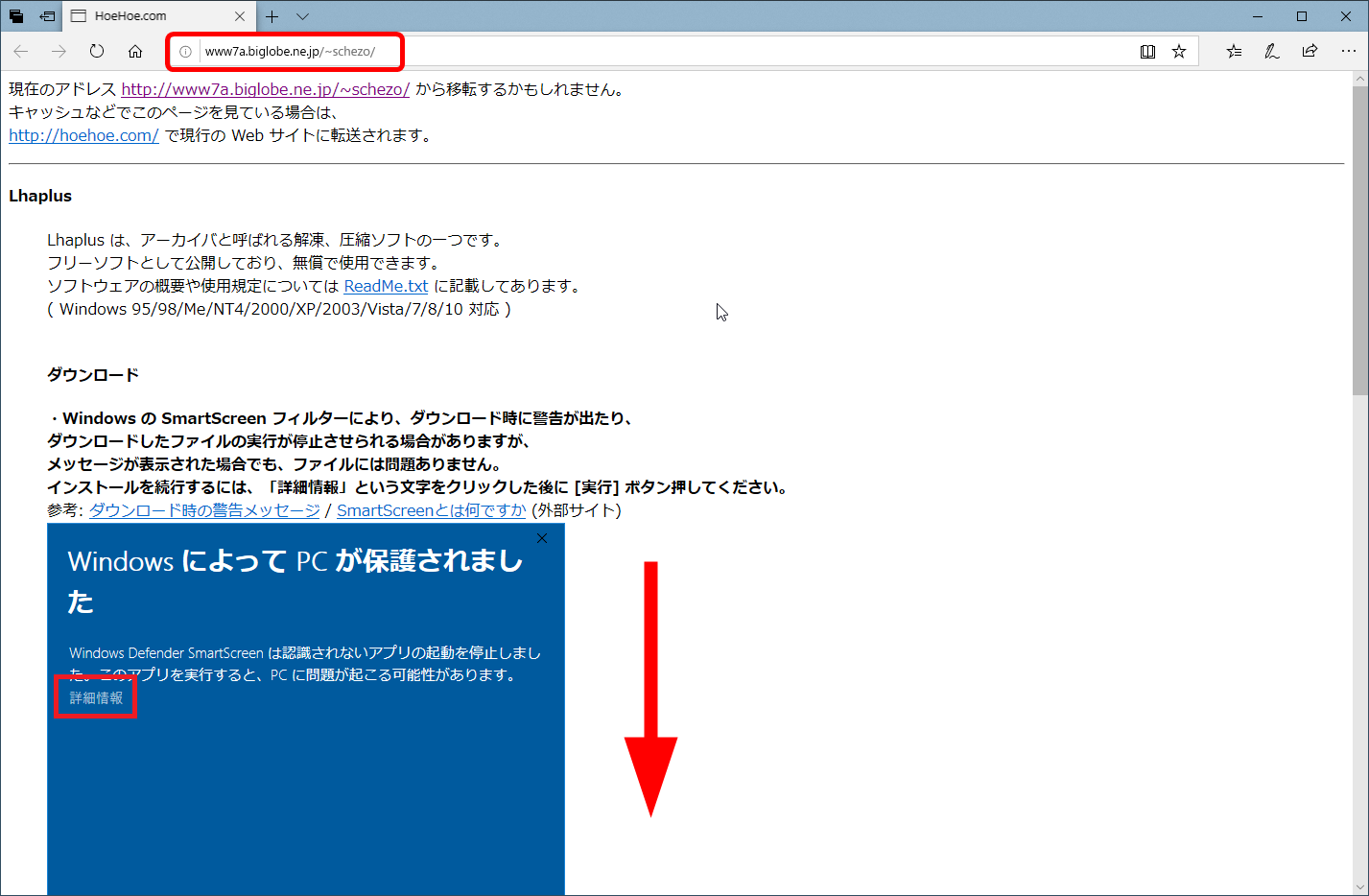1369x896 pixels.
Task: Click the browser Back arrow
Action: [x=21, y=52]
